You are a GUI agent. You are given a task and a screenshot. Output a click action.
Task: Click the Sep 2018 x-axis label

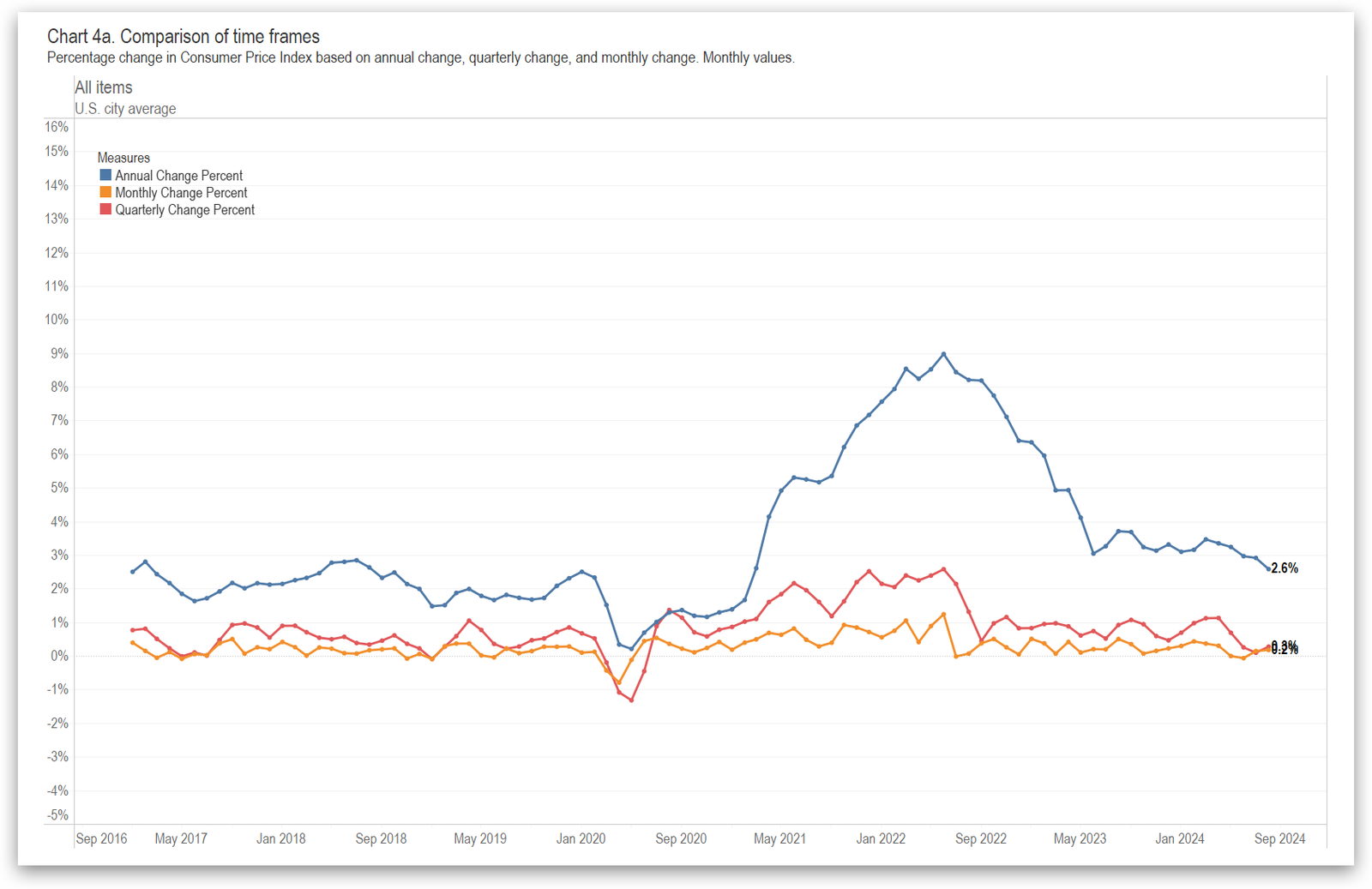pos(381,838)
